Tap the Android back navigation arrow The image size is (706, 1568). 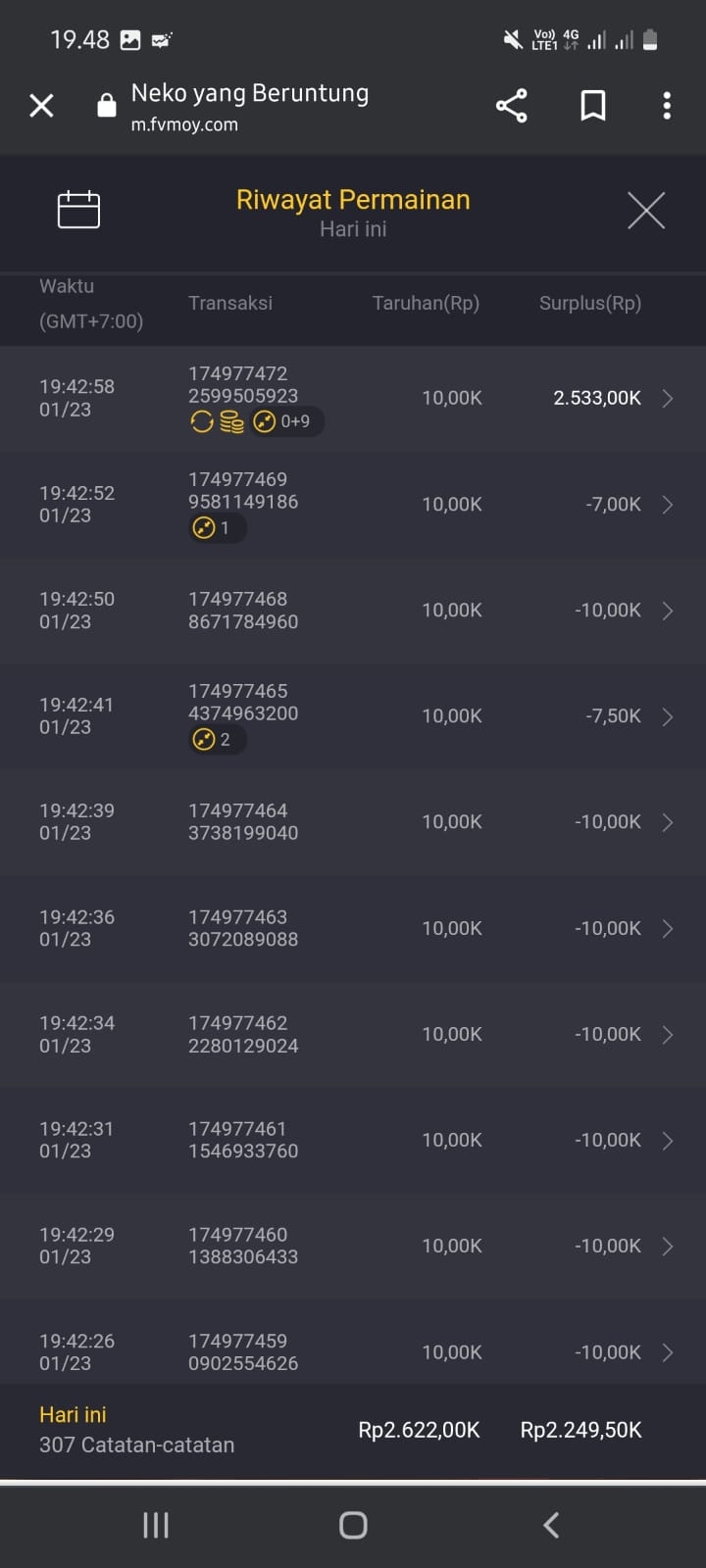point(551,1525)
